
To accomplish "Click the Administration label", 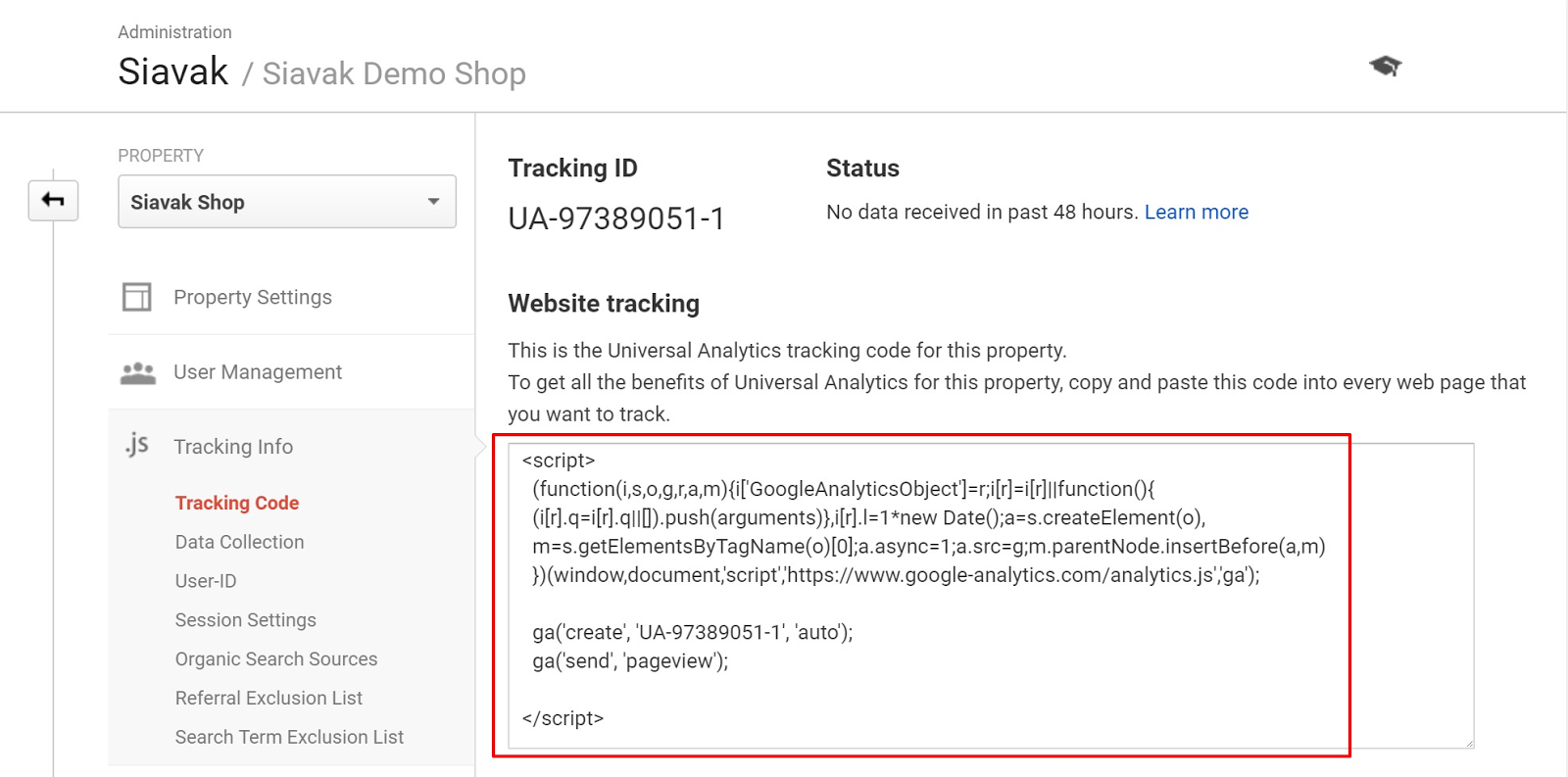I will point(174,32).
